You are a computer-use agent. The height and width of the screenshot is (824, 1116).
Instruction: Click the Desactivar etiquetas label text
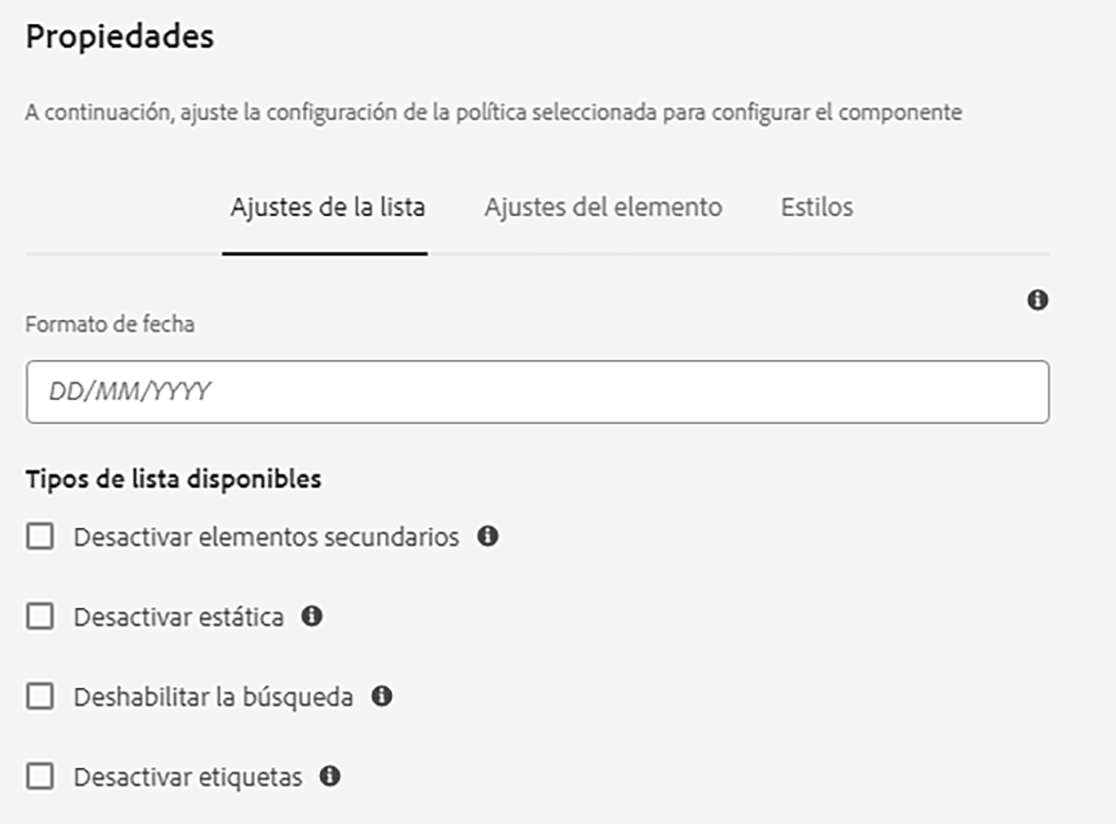pos(188,776)
